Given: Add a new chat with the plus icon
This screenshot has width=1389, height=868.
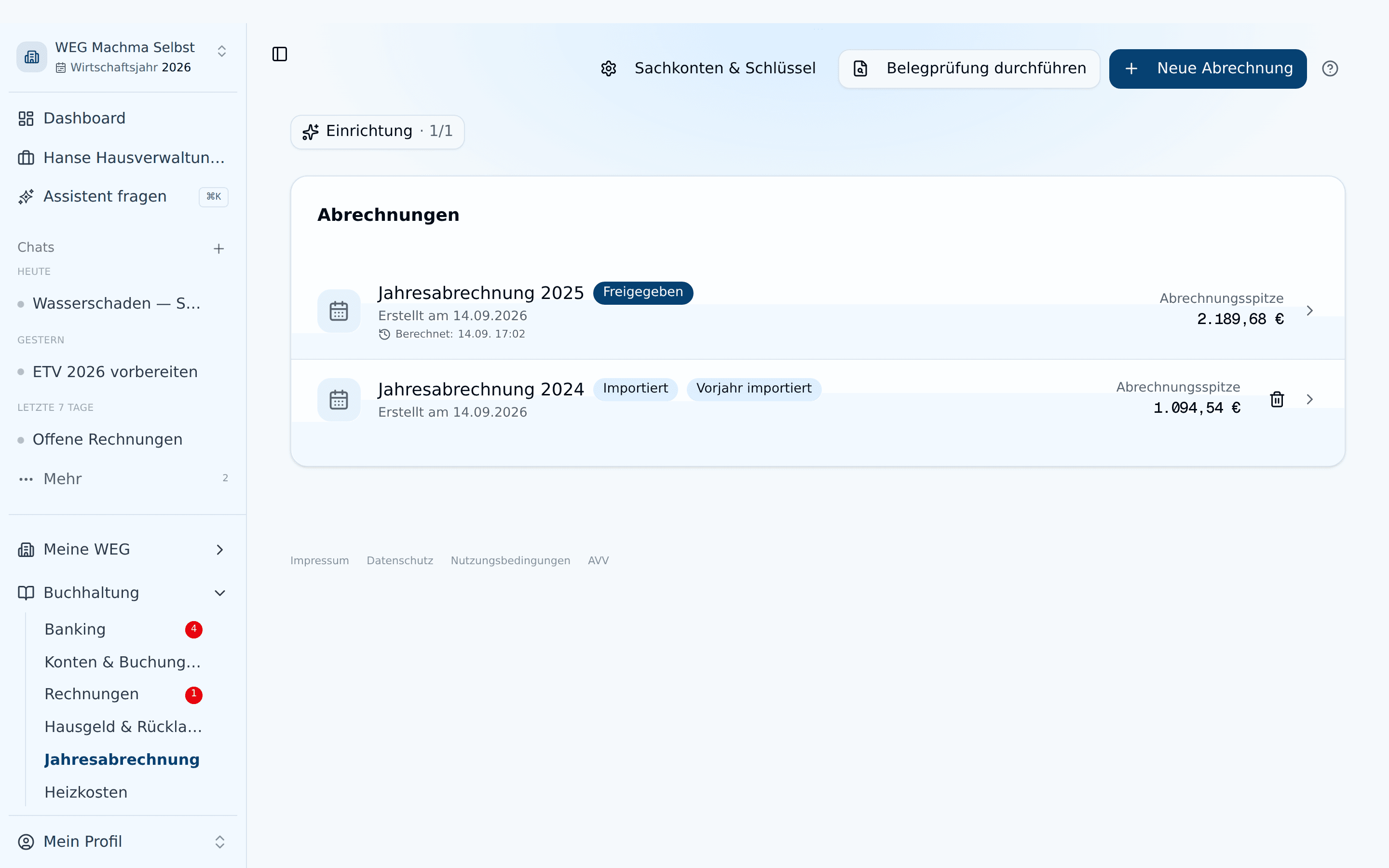Looking at the screenshot, I should (218, 248).
